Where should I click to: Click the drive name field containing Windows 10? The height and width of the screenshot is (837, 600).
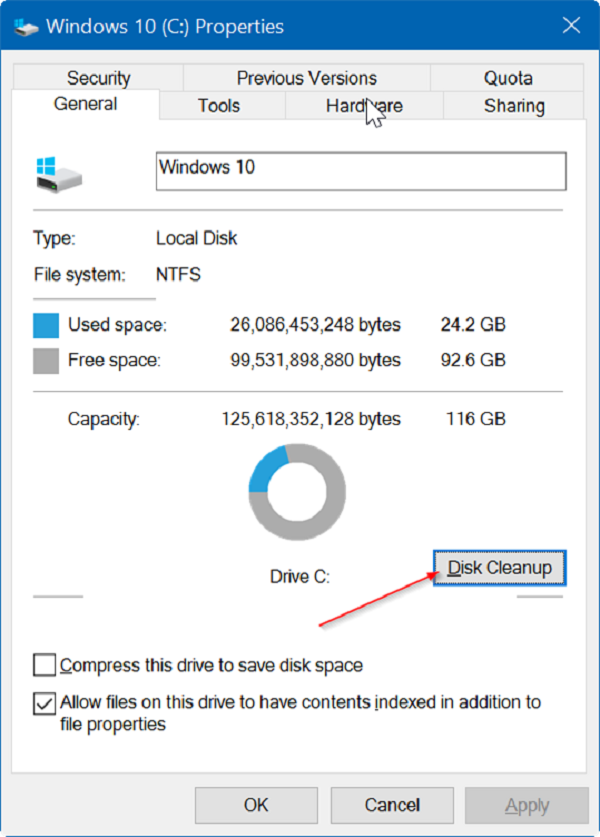(361, 171)
